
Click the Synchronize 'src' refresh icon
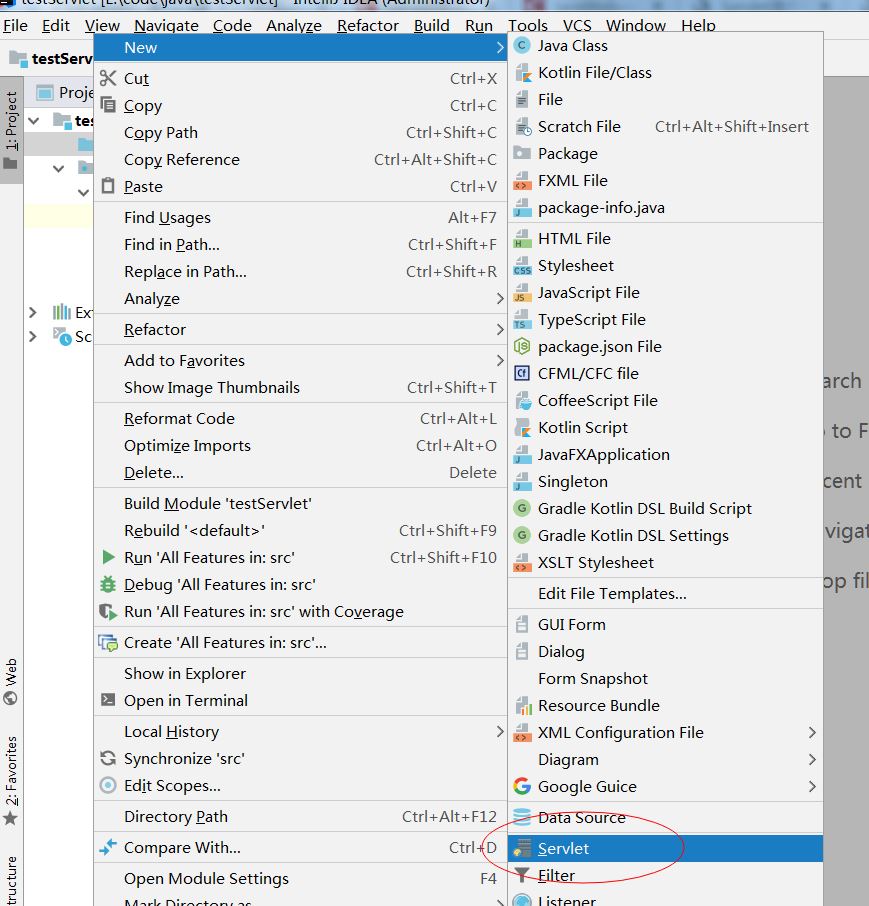pos(108,758)
